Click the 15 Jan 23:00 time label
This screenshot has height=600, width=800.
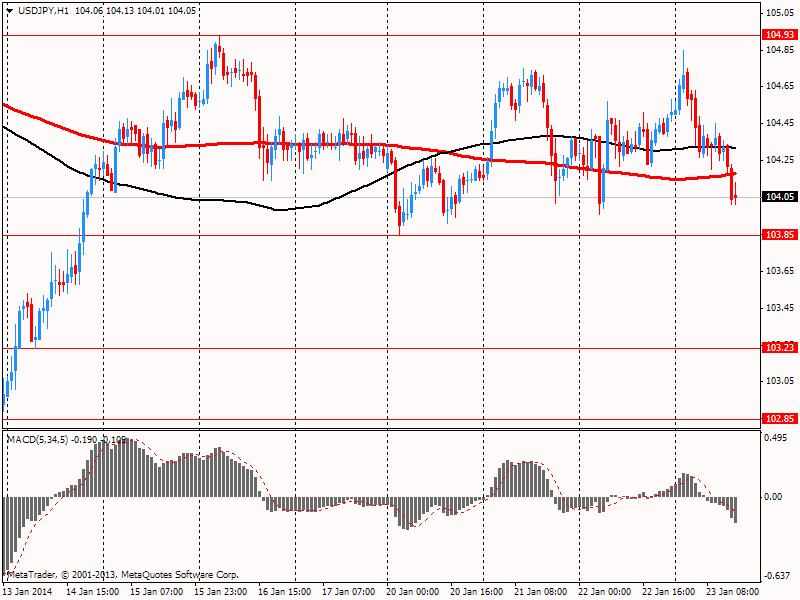click(221, 592)
